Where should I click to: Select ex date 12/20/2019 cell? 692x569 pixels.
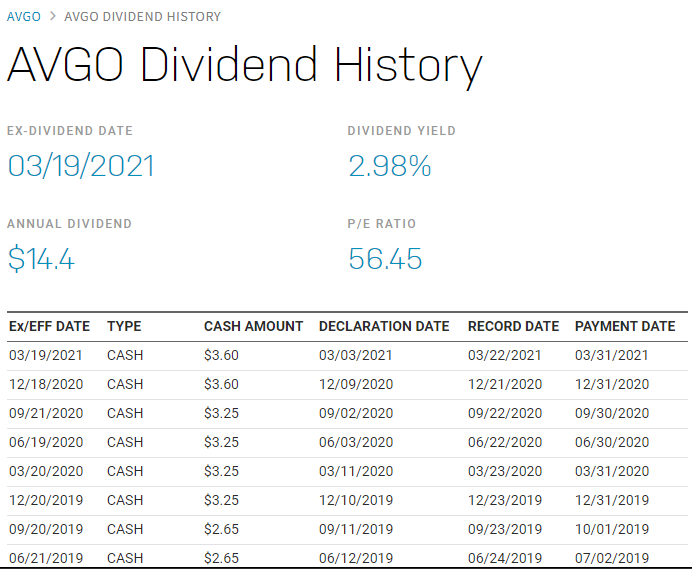click(46, 500)
